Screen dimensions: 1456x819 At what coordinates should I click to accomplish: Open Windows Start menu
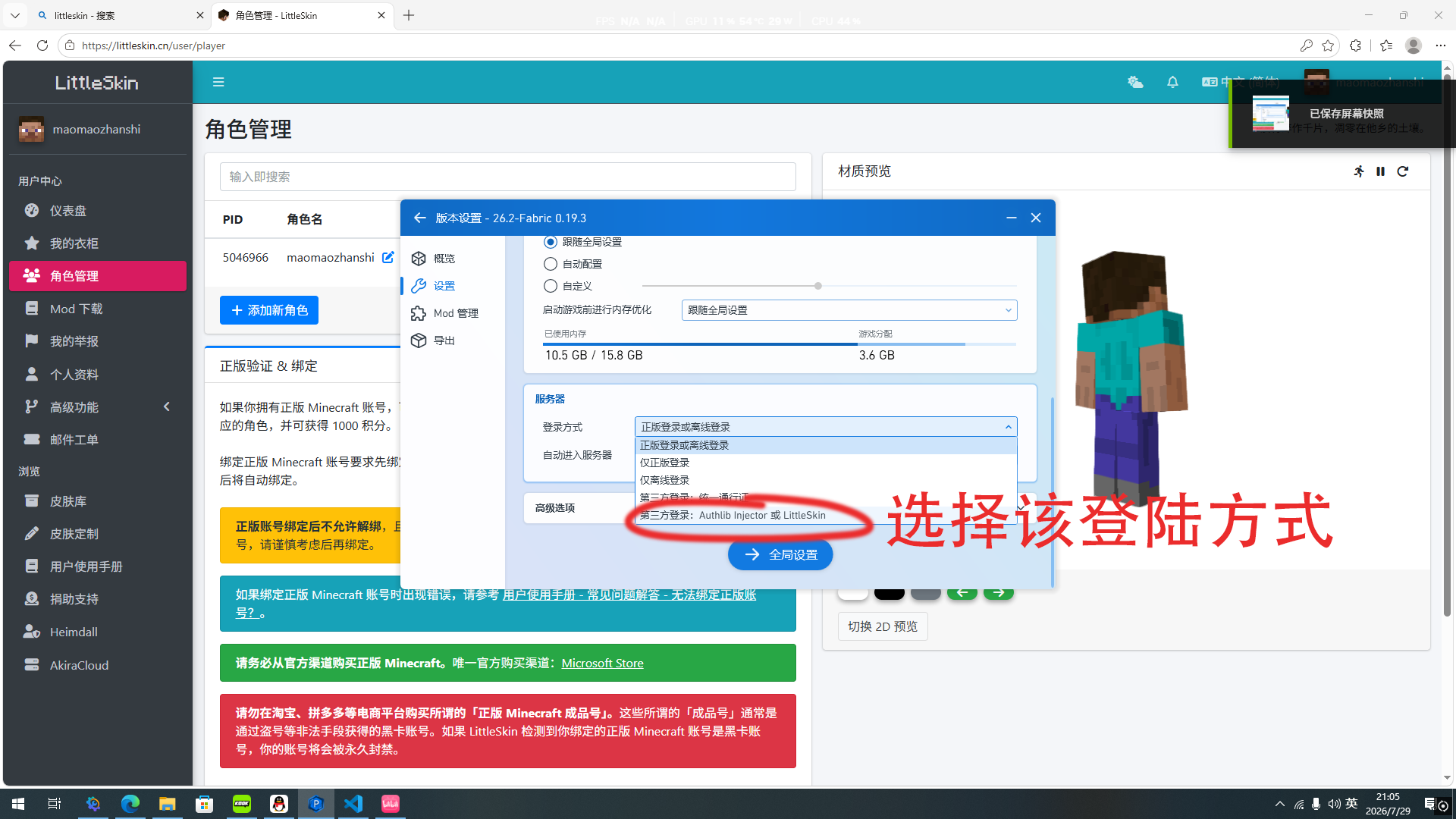[x=18, y=804]
